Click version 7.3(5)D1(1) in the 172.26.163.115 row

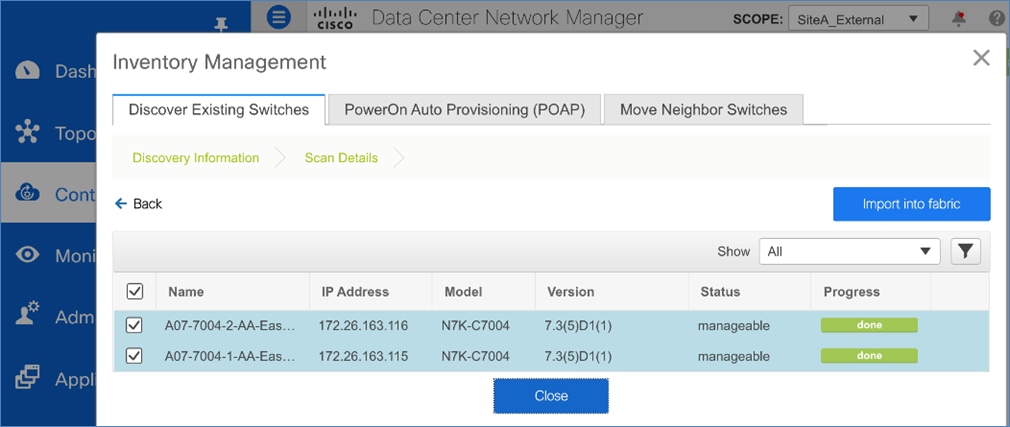(578, 356)
